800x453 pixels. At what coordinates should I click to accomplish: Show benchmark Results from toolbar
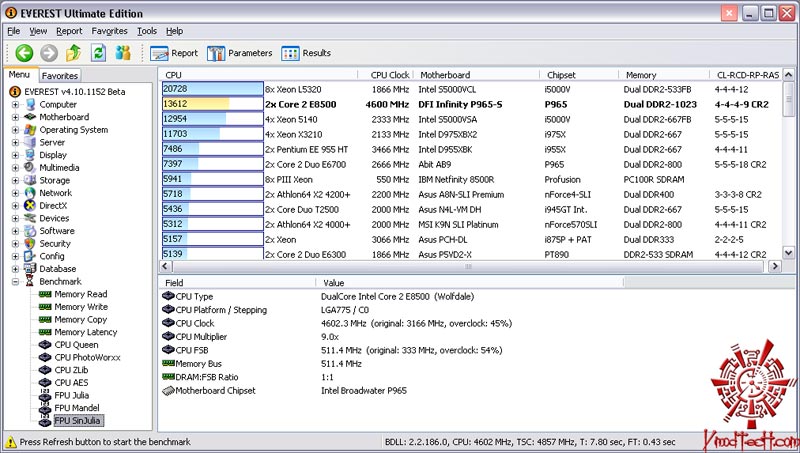(x=306, y=53)
